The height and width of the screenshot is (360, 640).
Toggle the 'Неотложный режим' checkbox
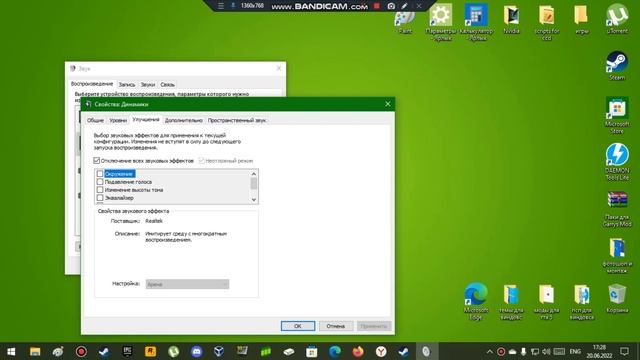pos(201,160)
